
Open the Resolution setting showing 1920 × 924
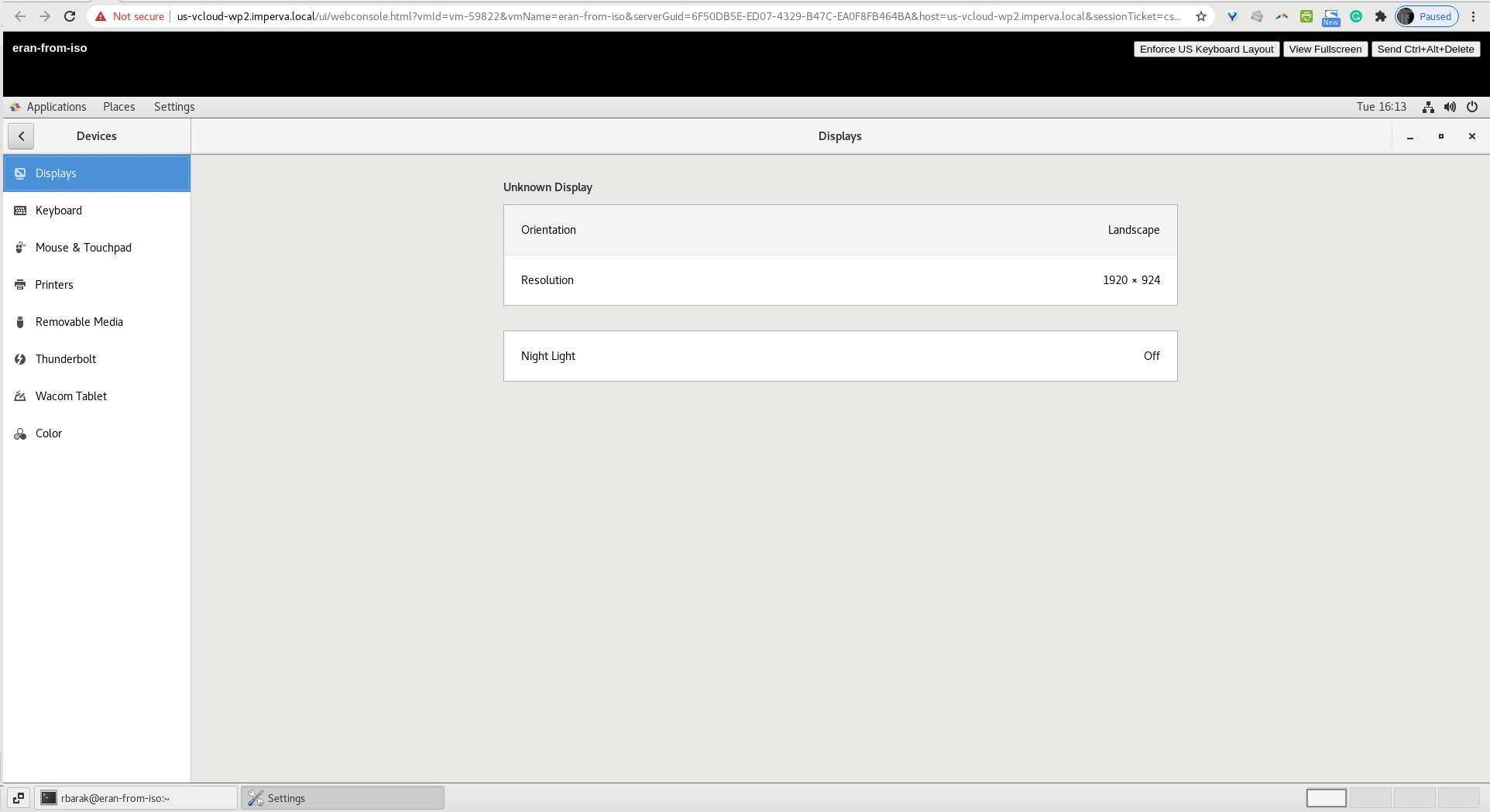click(x=840, y=280)
